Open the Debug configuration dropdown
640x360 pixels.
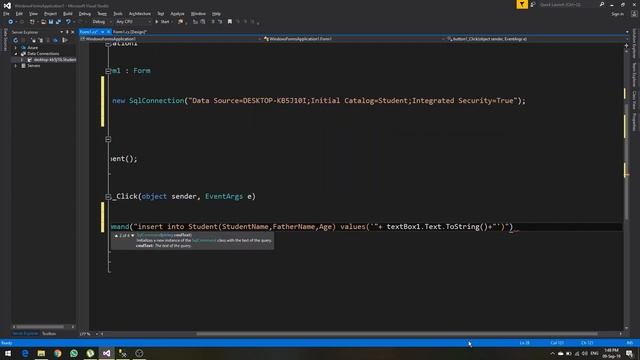102,22
